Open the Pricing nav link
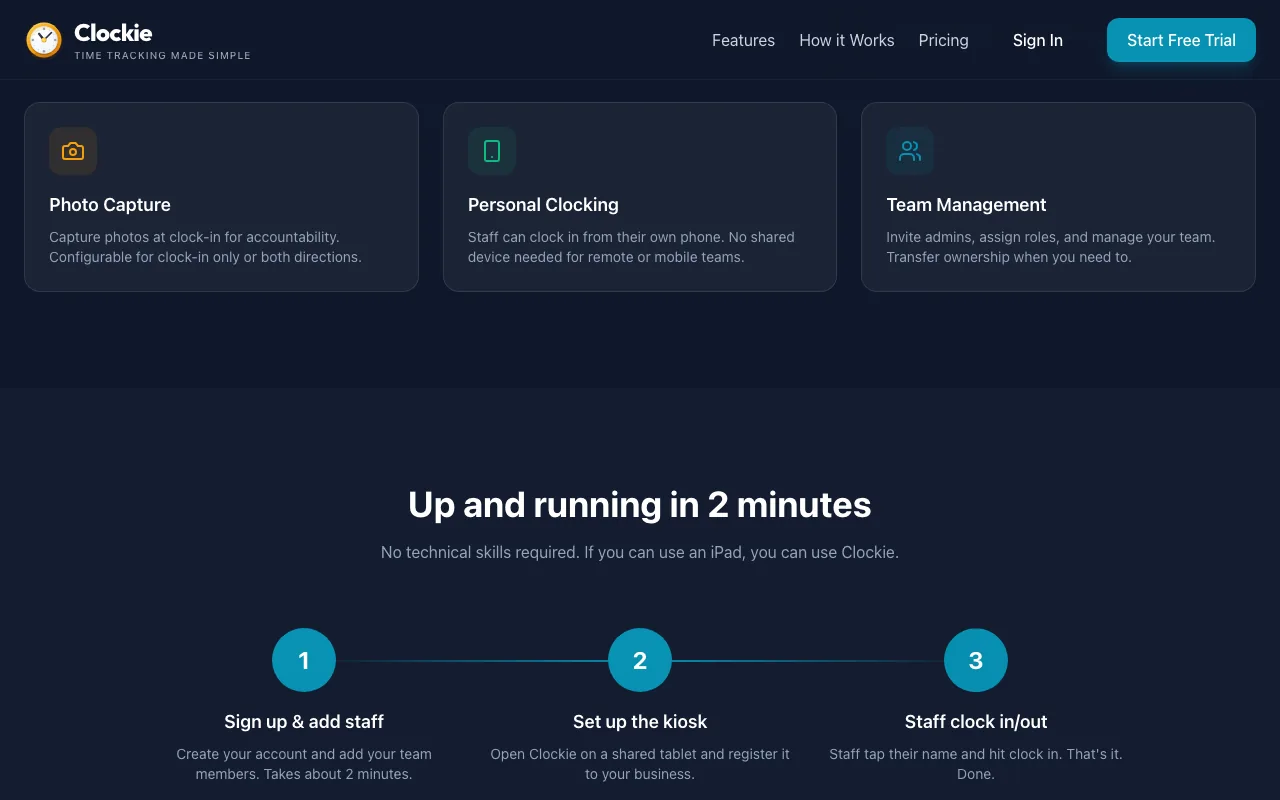This screenshot has height=800, width=1280. 943,40
